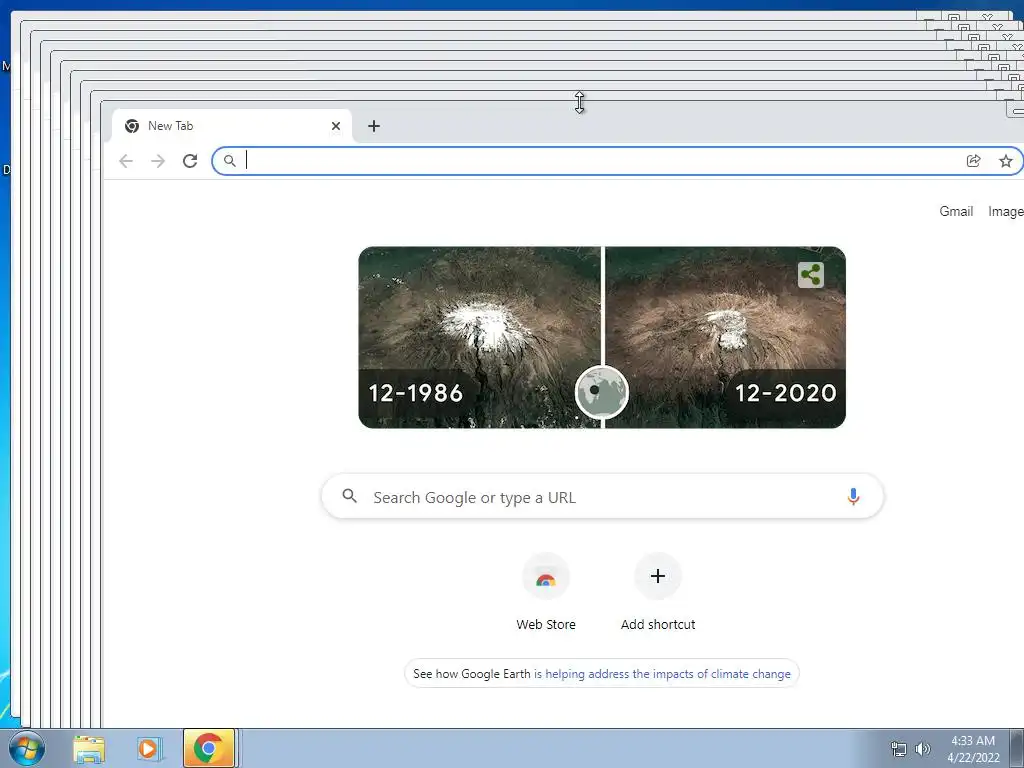
Task: Click the back navigation arrow
Action: [x=126, y=161]
